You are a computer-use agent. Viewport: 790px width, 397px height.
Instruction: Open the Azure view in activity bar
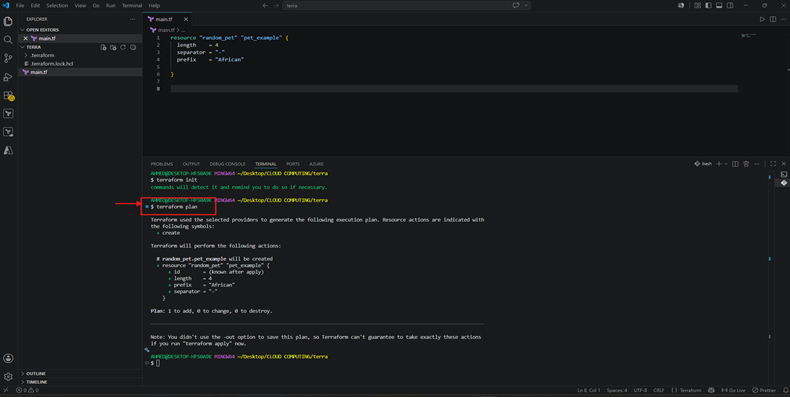point(8,150)
